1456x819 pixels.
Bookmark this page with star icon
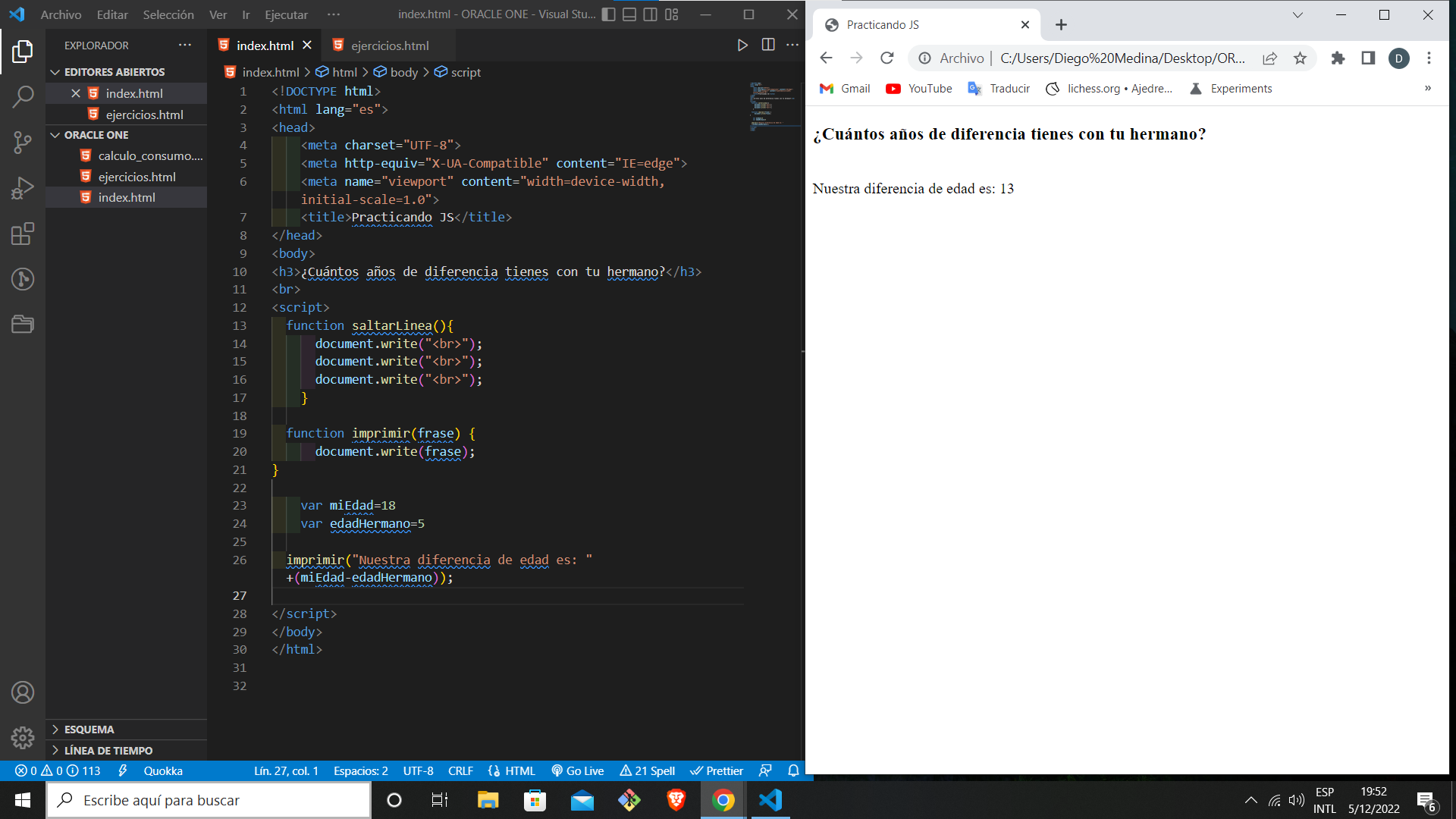point(1300,58)
